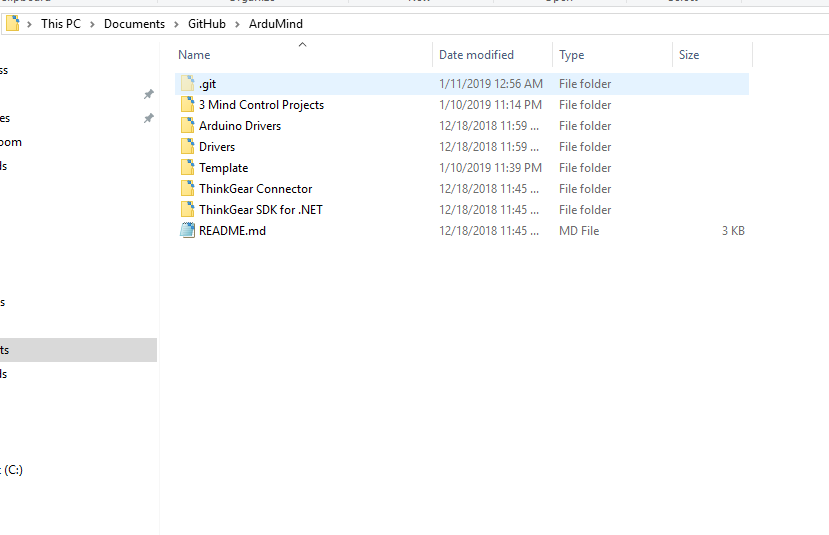The width and height of the screenshot is (829, 535).
Task: Click the ArduMind breadcrumb segment
Action: [276, 24]
